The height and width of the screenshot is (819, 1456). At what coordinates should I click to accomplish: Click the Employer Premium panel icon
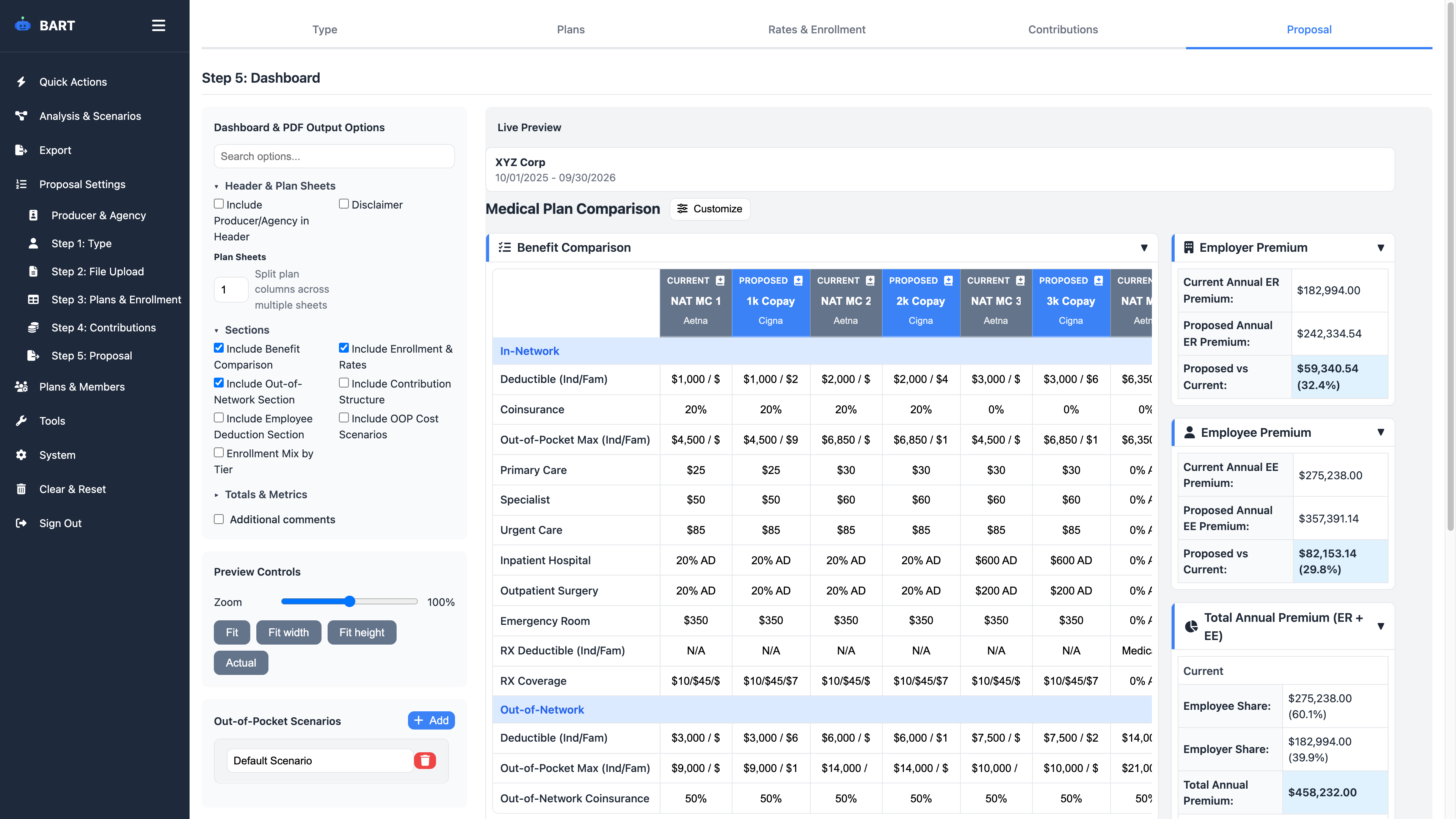[1189, 247]
